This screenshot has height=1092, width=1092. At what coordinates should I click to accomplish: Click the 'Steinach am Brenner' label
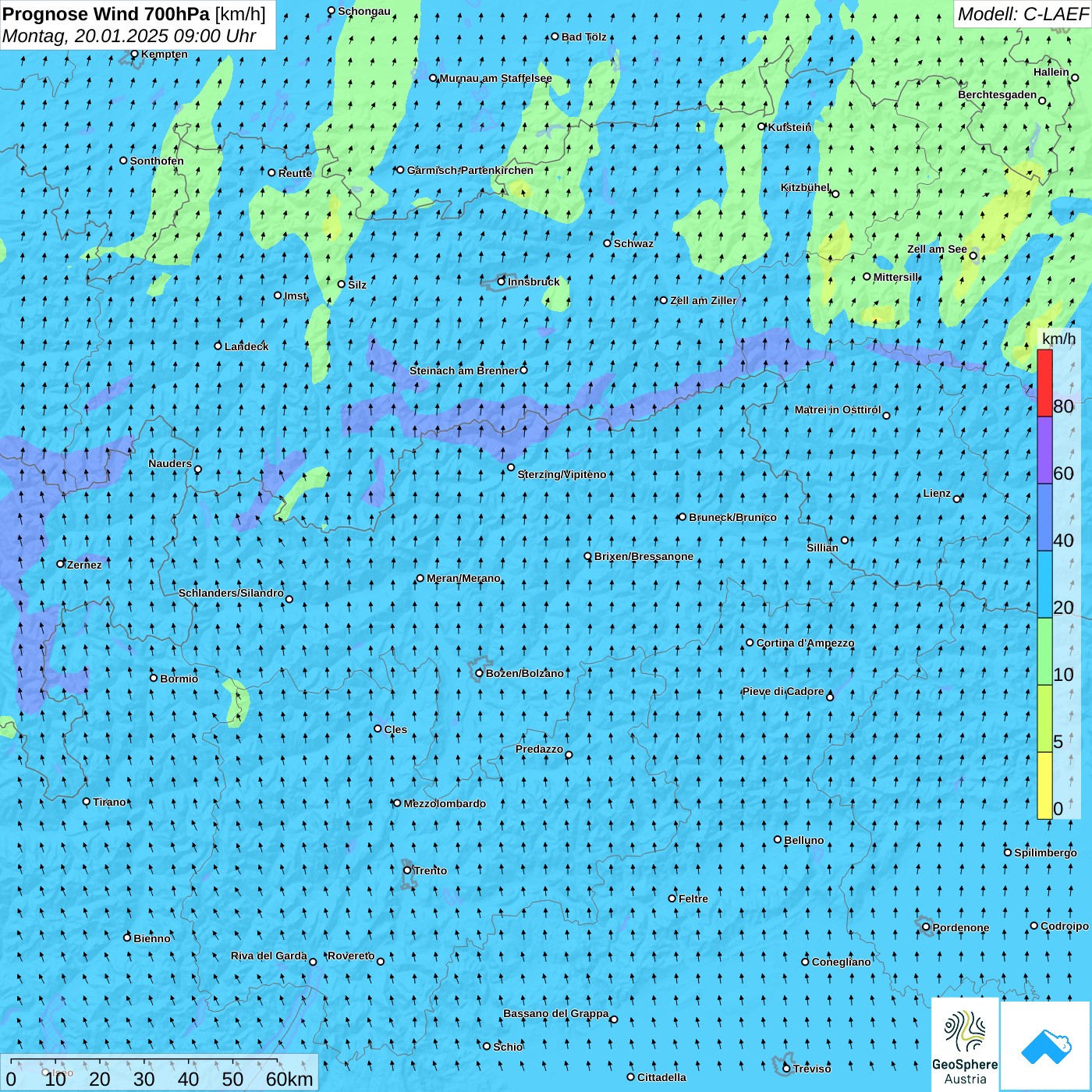point(464,370)
